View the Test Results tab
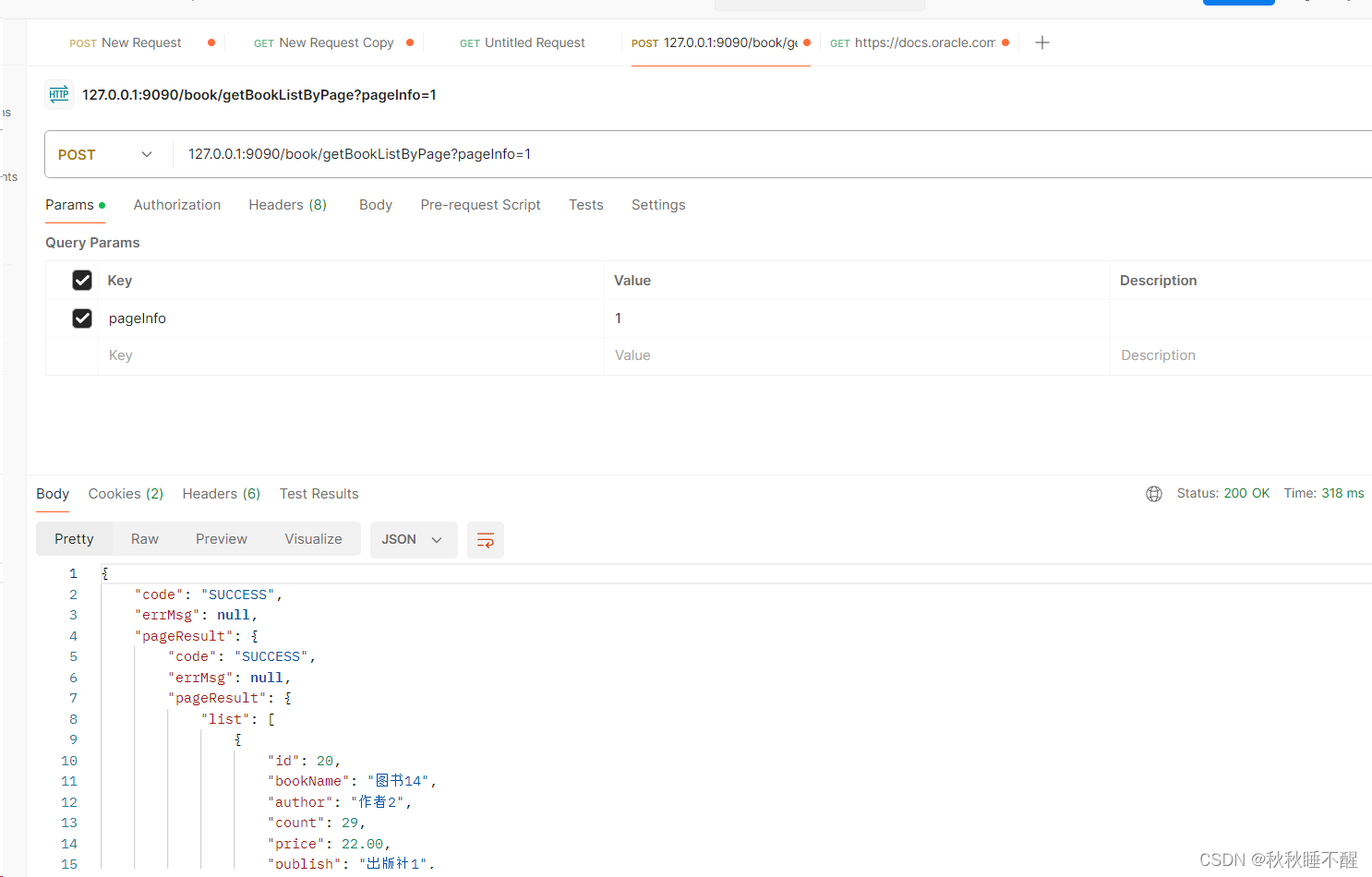Image resolution: width=1372 pixels, height=877 pixels. (x=319, y=493)
